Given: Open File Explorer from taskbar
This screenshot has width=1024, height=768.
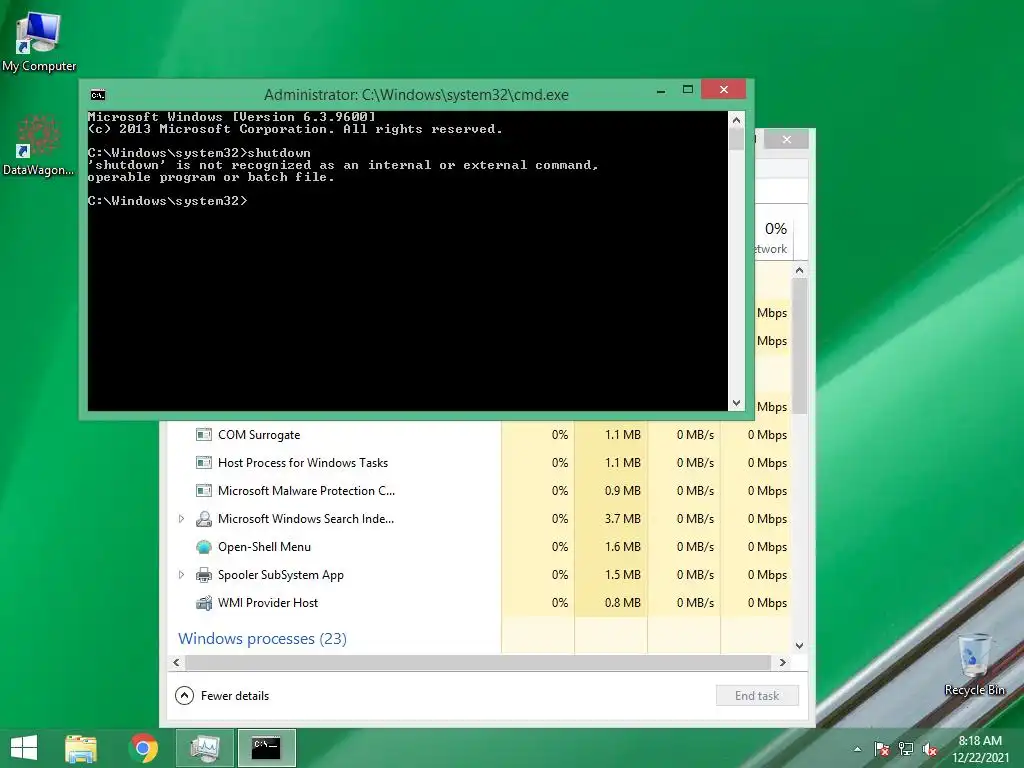Looking at the screenshot, I should [x=81, y=748].
